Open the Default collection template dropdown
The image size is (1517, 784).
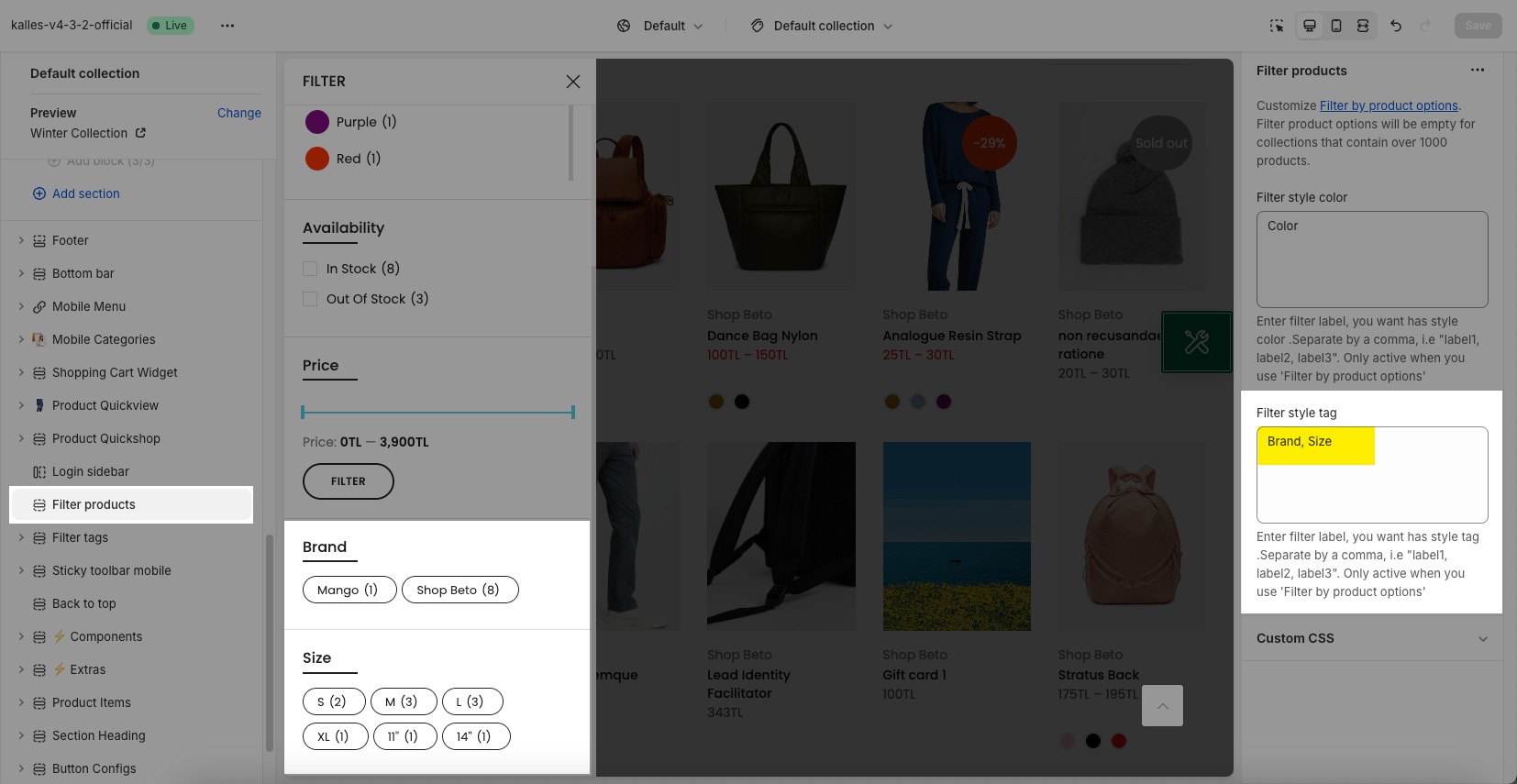pos(822,26)
